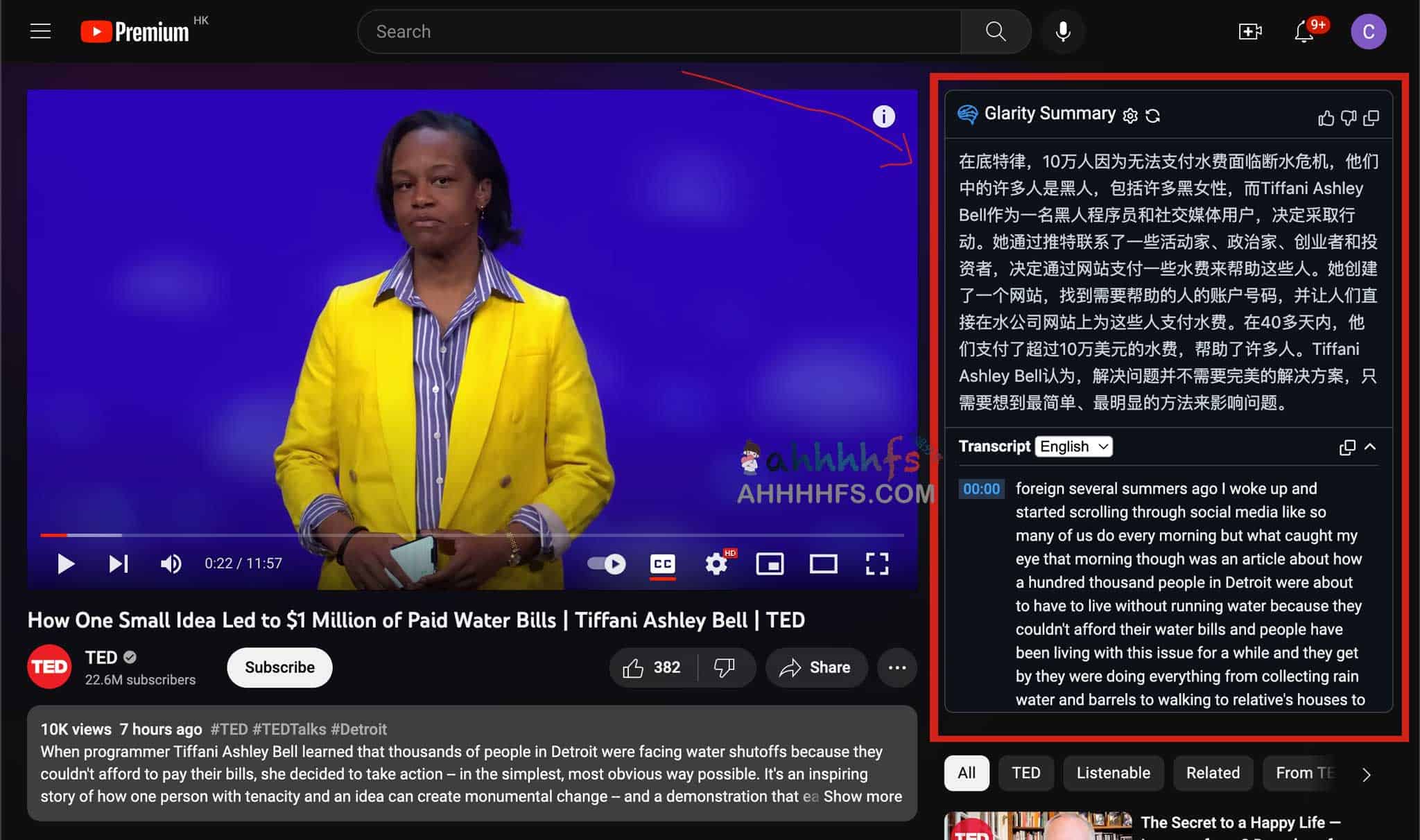Open the Happy Life video thumbnail
The width and height of the screenshot is (1420, 840).
(x=1038, y=825)
